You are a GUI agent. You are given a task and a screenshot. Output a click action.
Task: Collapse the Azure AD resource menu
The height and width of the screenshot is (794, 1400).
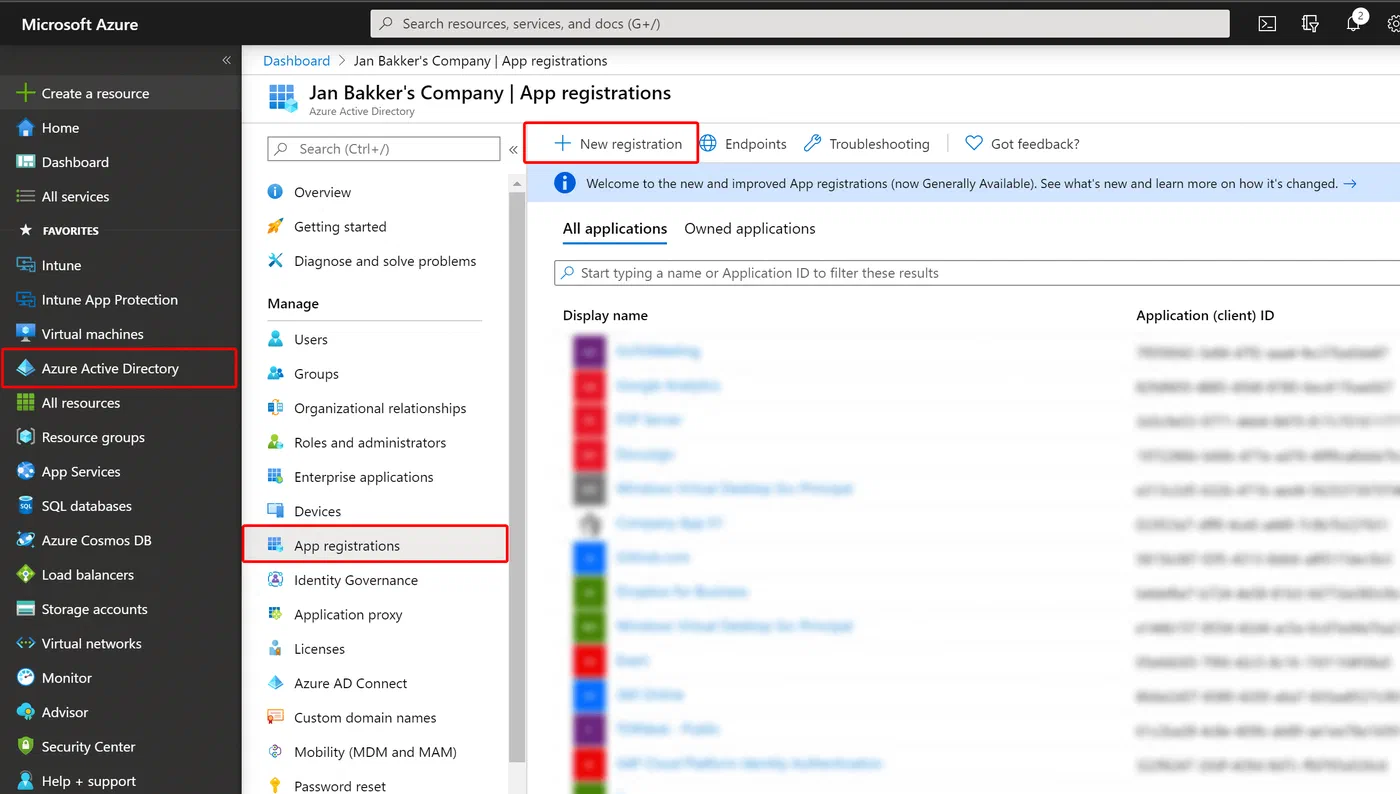514,149
